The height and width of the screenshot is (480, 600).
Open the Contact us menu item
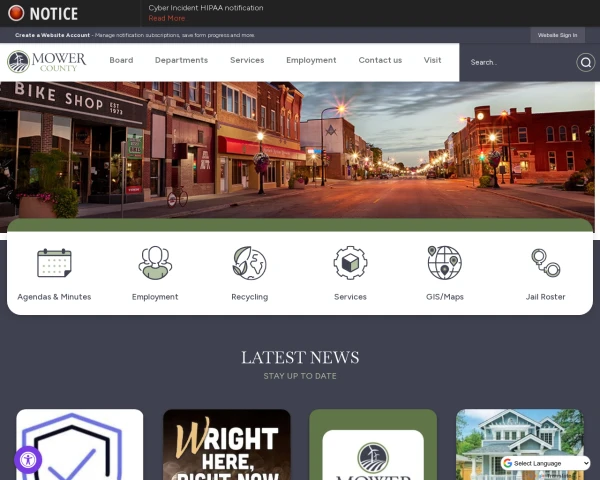(380, 60)
